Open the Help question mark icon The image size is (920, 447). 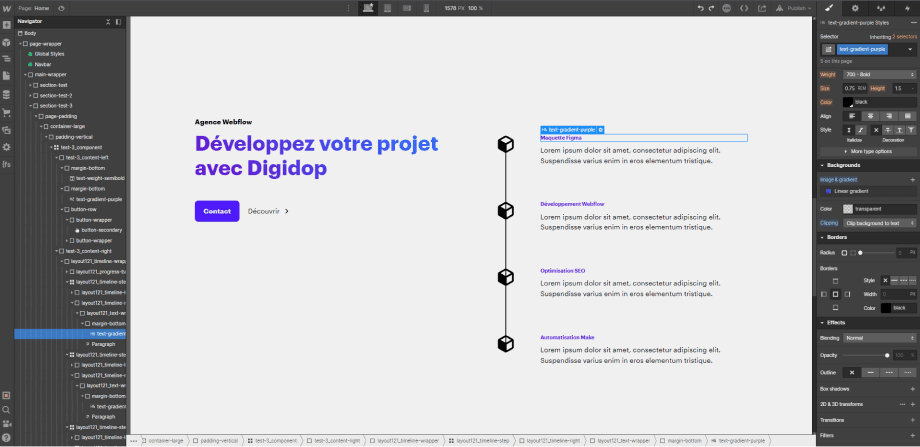(6, 437)
